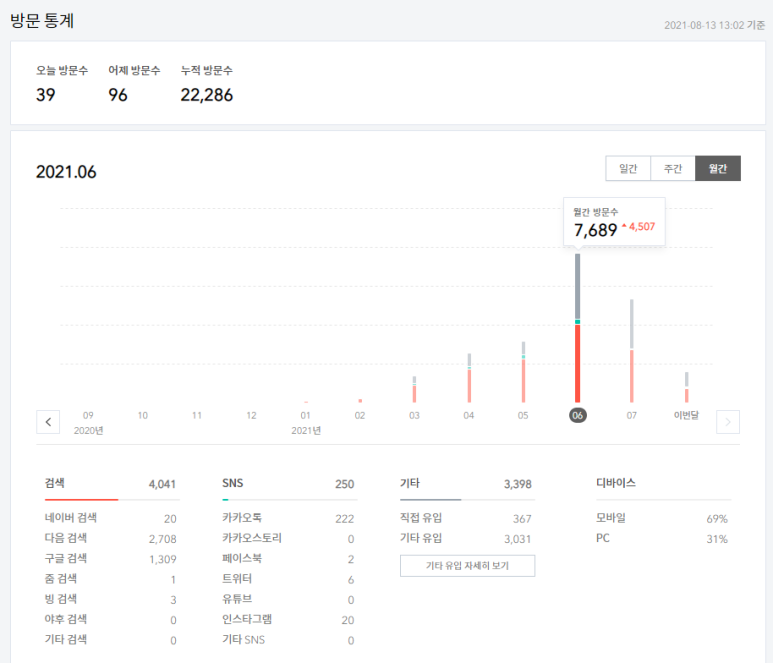Click the 기타 SNS row
Screen dimensions: 773x663
click(288, 639)
